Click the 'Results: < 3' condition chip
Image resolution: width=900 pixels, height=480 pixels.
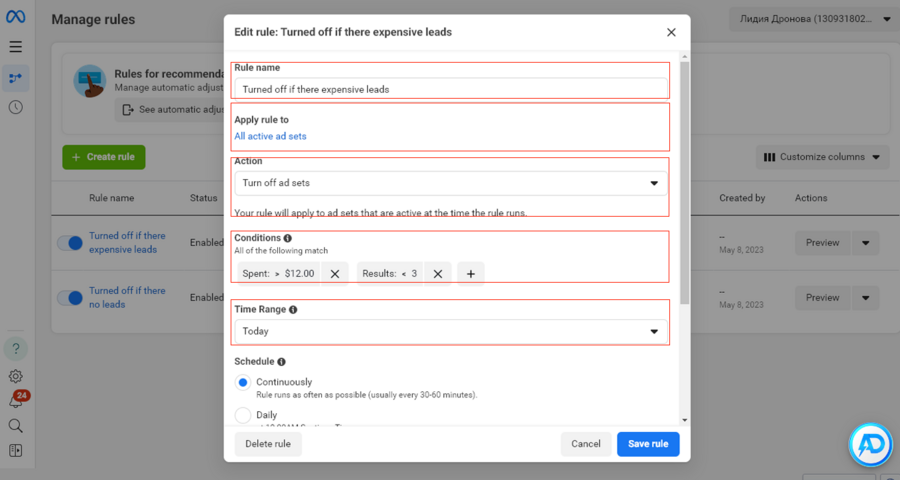pyautogui.click(x=390, y=274)
